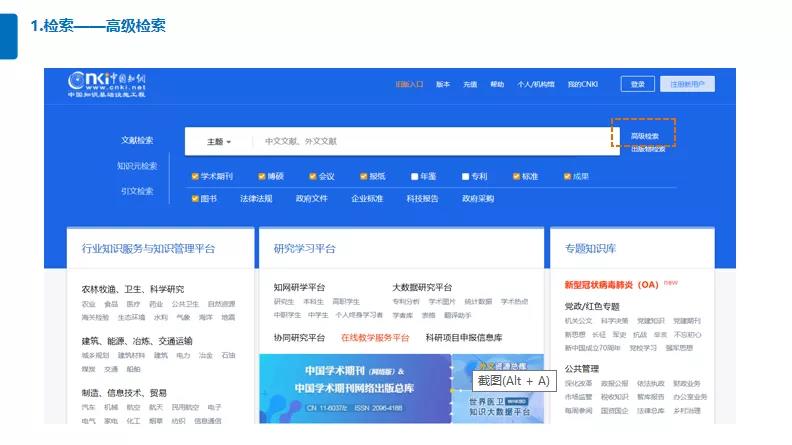
Task: Open the 主题 search field dropdown
Action: tap(219, 141)
